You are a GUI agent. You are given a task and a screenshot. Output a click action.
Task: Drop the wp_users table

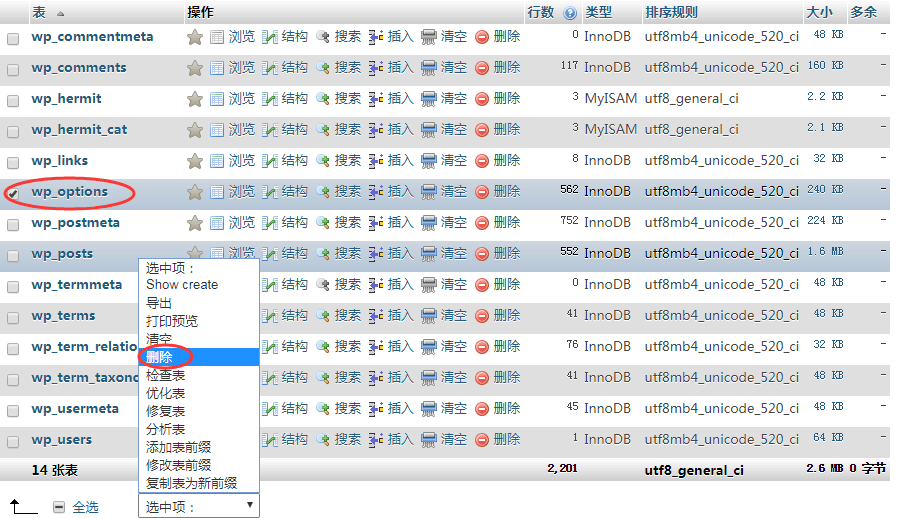pos(497,440)
